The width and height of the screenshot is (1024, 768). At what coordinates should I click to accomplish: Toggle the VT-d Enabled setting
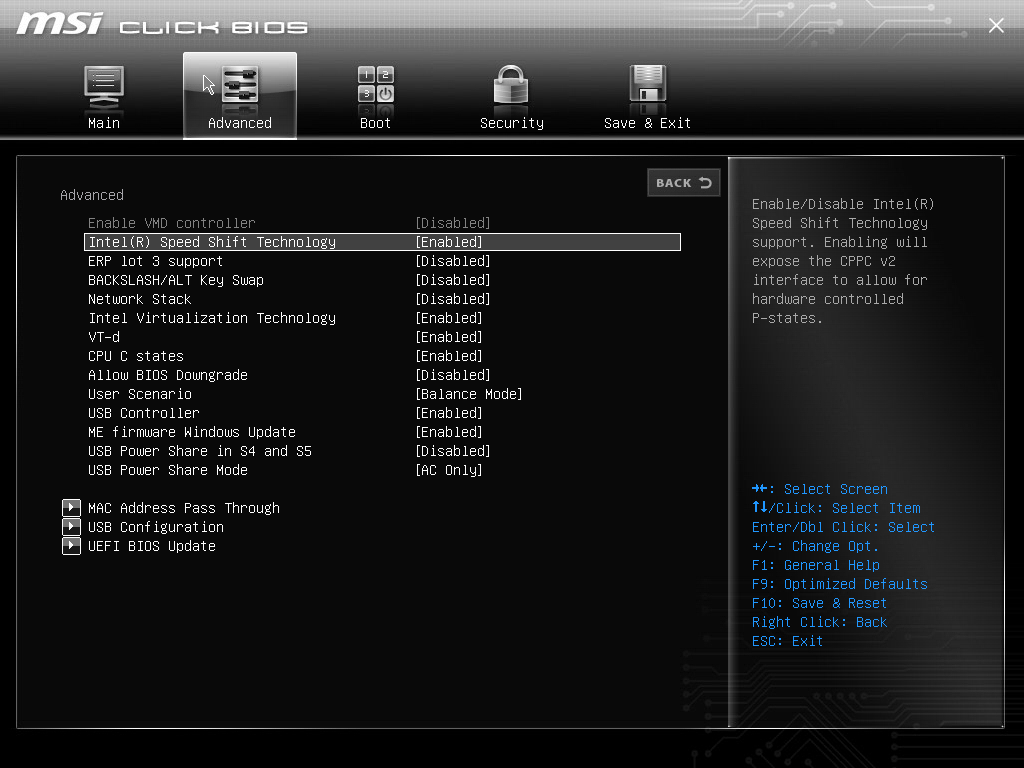tap(449, 337)
